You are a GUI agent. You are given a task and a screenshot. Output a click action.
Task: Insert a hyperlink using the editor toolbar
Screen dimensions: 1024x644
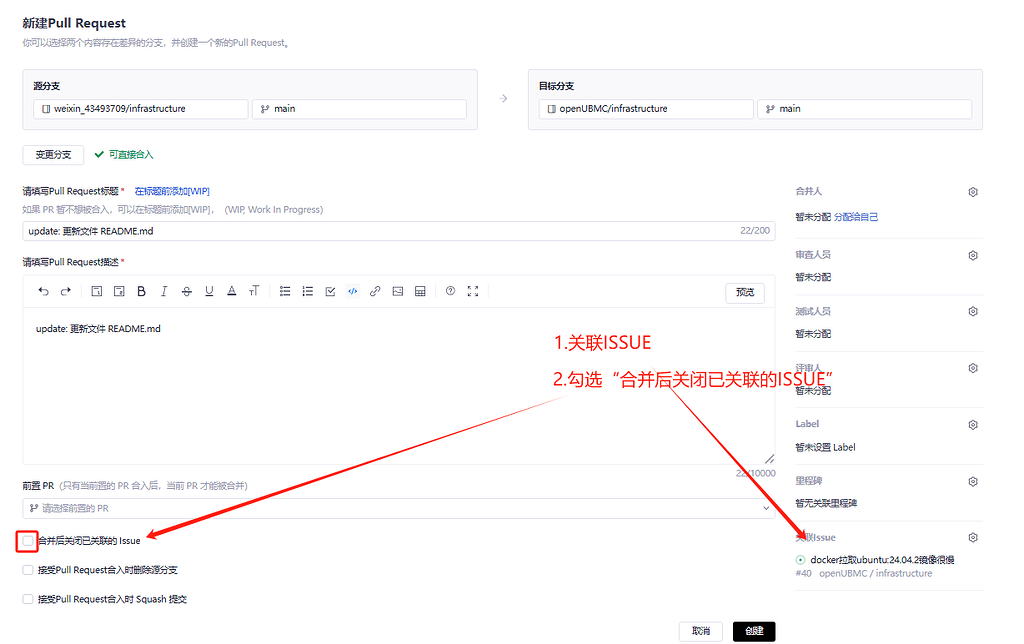(375, 291)
